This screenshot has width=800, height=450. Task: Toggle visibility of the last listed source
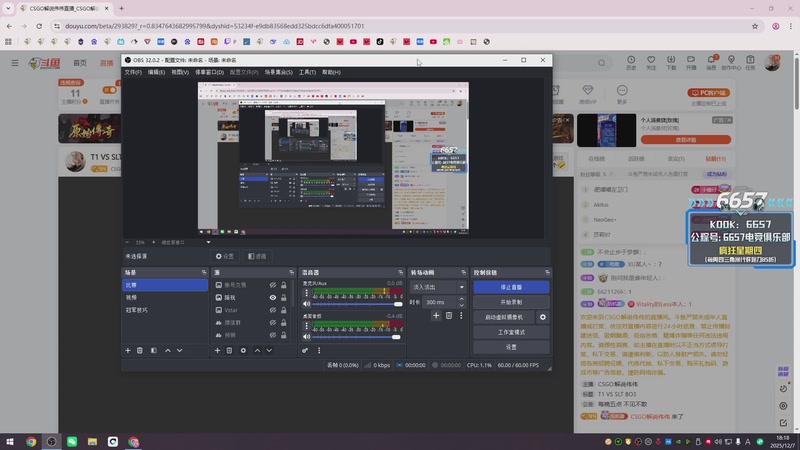click(x=273, y=335)
